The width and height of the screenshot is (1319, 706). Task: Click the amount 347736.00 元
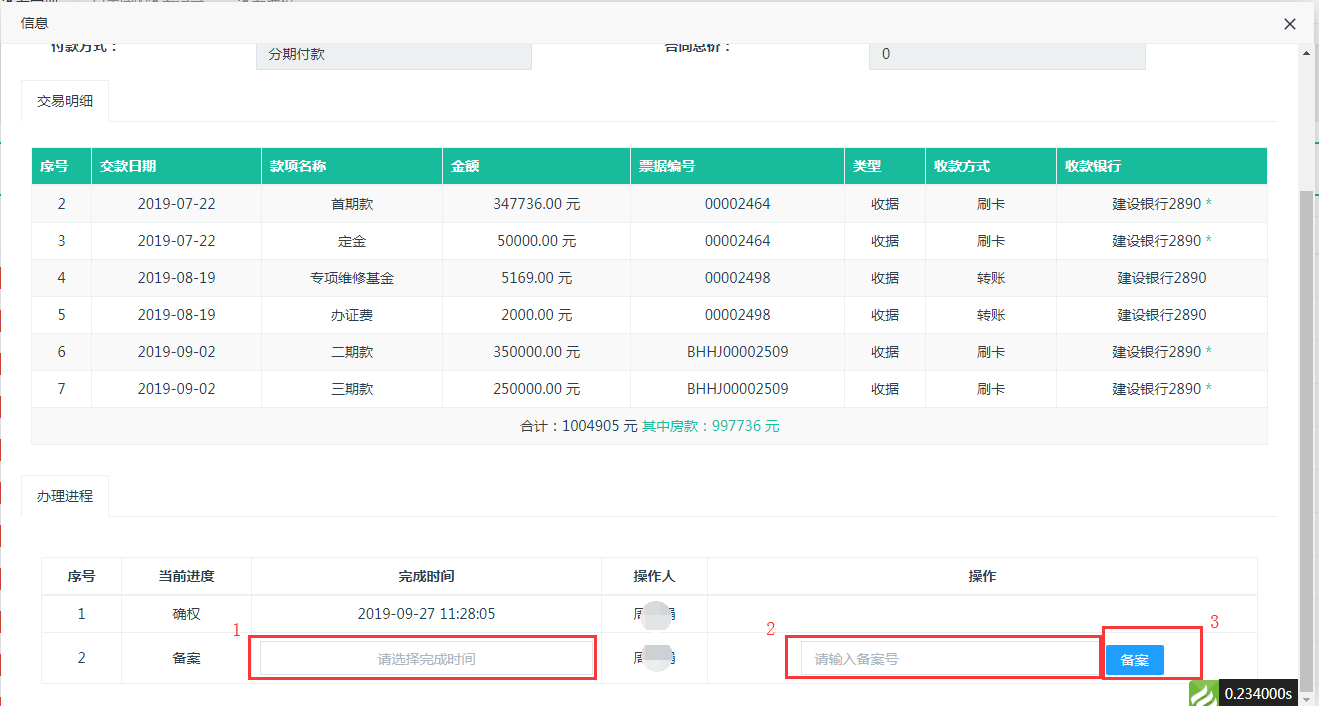click(537, 204)
